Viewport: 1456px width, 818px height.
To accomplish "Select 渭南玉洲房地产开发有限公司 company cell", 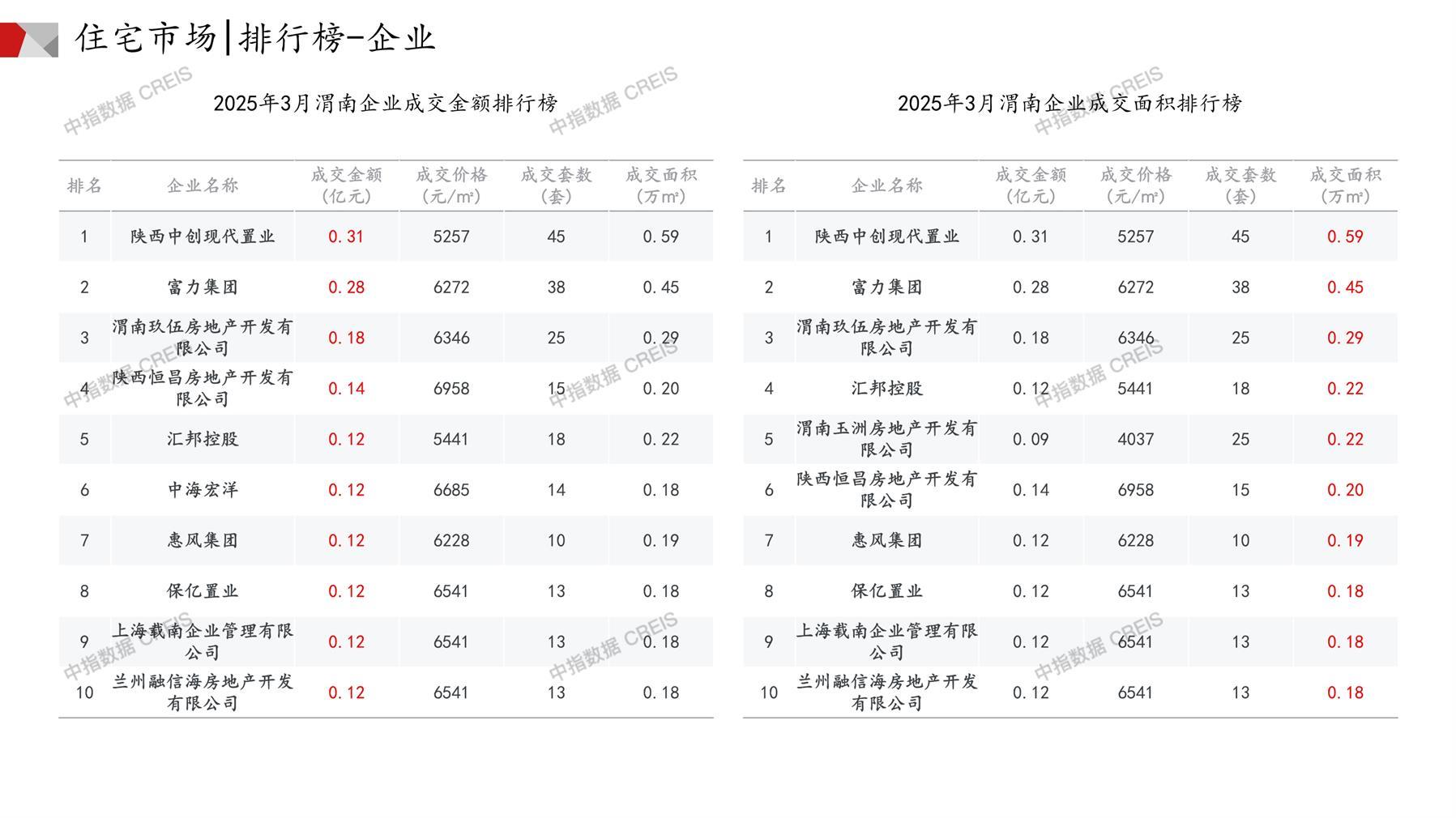I will (x=886, y=439).
